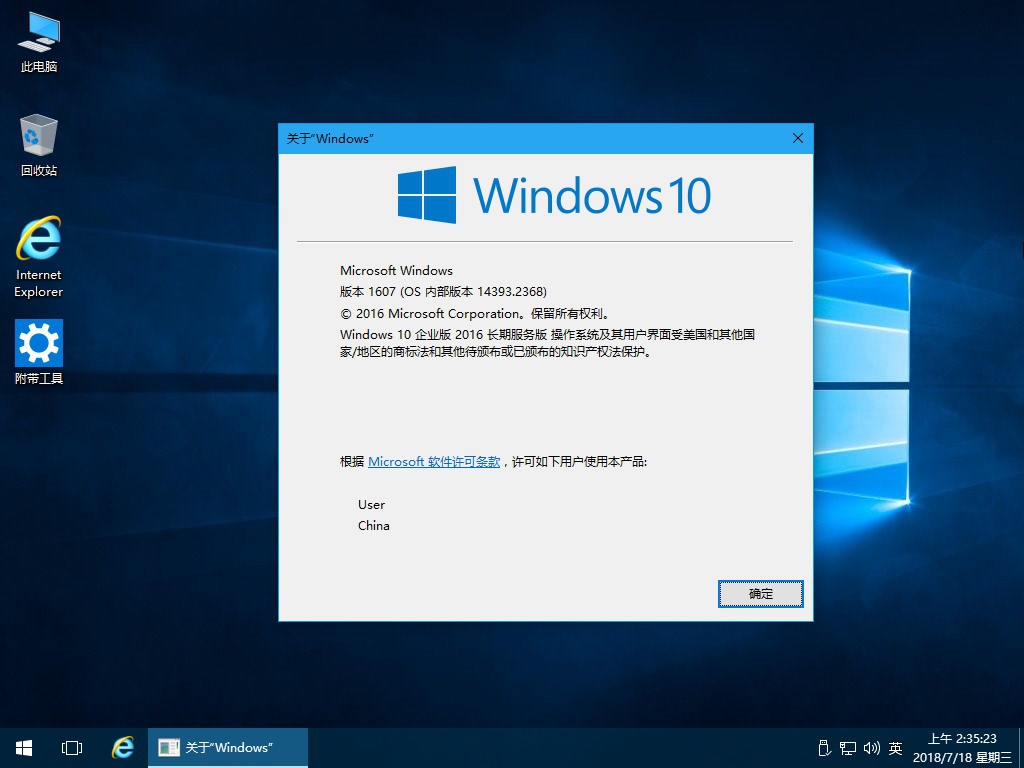The image size is (1024, 768).
Task: Select the 附带工具 gear icon on desktop
Action: point(39,352)
